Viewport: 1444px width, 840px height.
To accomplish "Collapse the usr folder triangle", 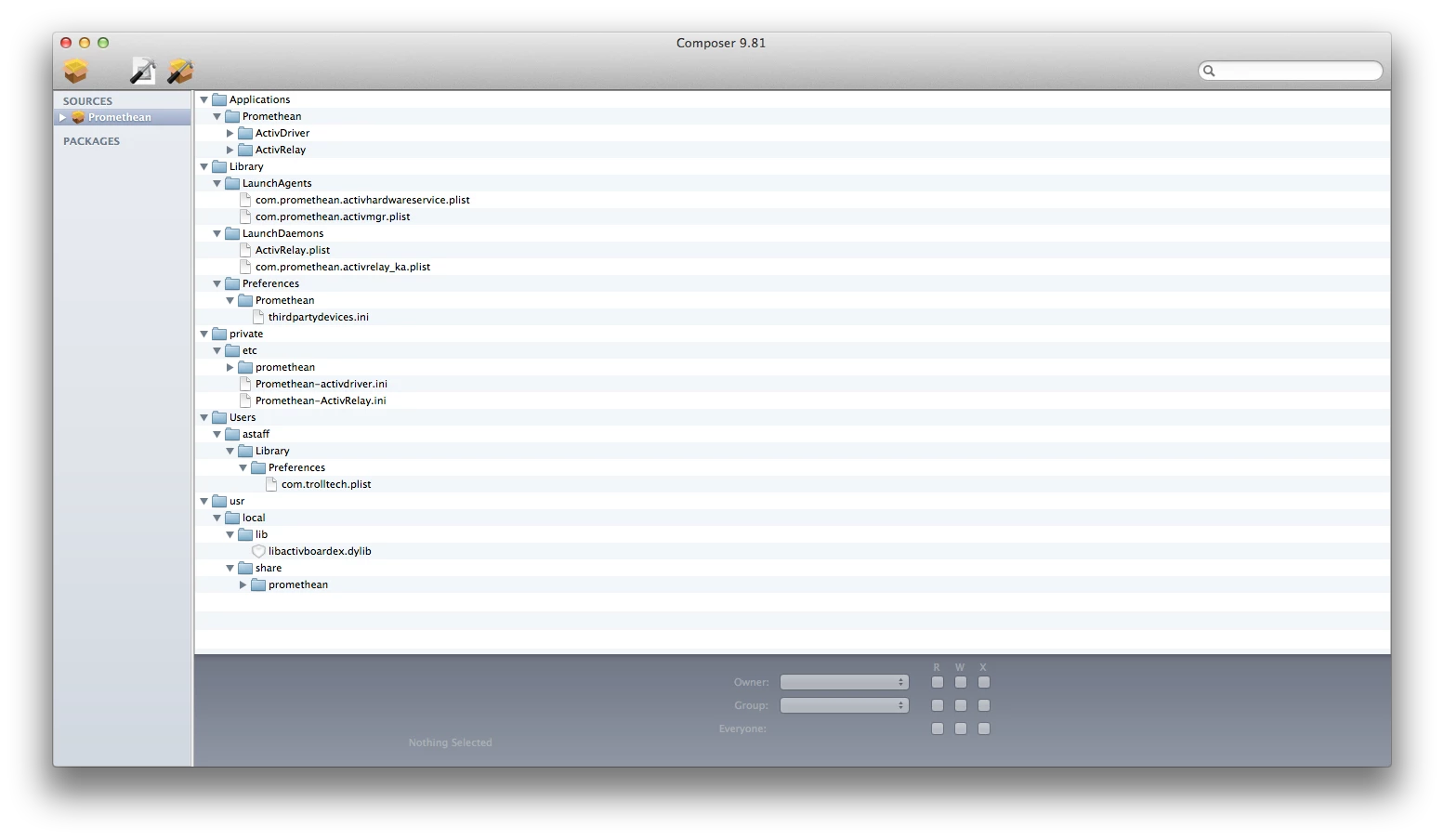I will click(x=203, y=501).
